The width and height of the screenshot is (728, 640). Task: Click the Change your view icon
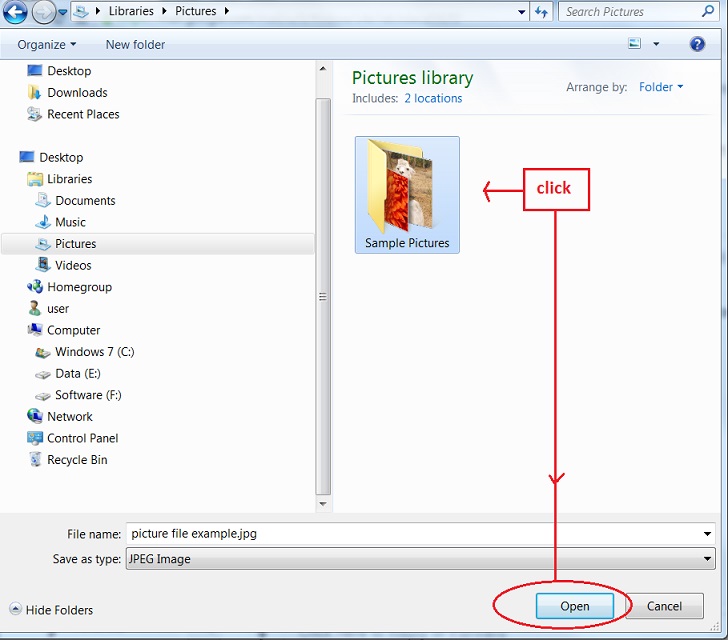634,44
